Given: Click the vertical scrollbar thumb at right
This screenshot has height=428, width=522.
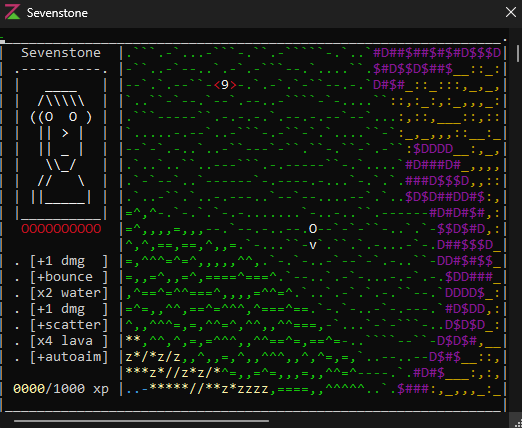Looking at the screenshot, I should pyautogui.click(x=518, y=53).
